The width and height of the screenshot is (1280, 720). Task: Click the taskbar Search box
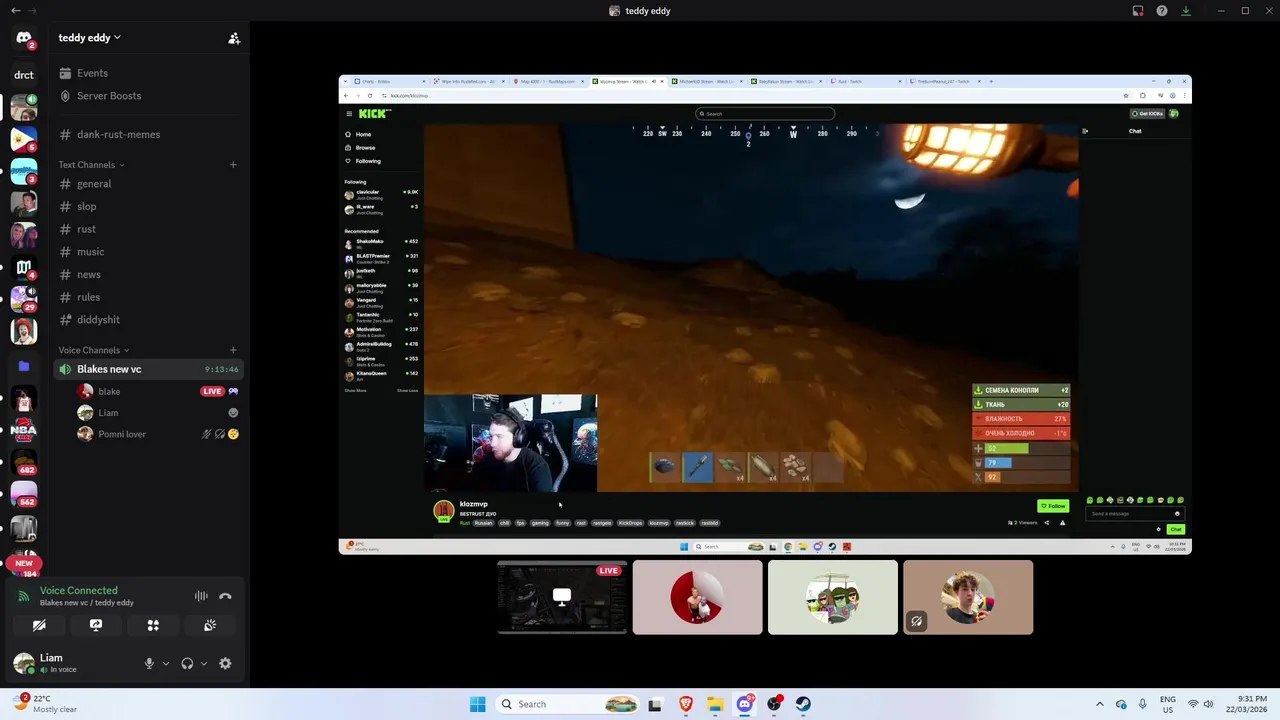click(x=567, y=704)
